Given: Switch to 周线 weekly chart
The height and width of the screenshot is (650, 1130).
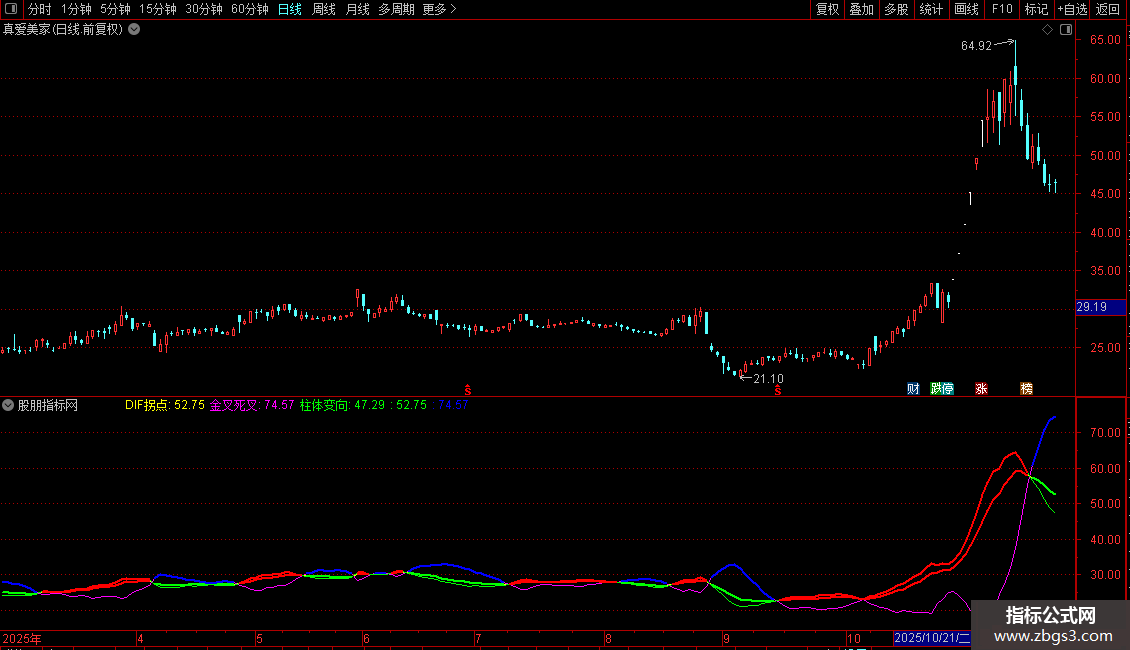Looking at the screenshot, I should [x=324, y=9].
